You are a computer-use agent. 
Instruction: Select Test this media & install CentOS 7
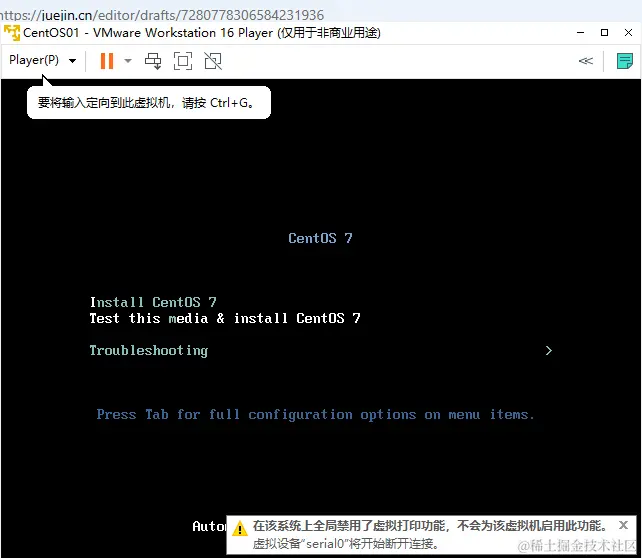[225, 318]
